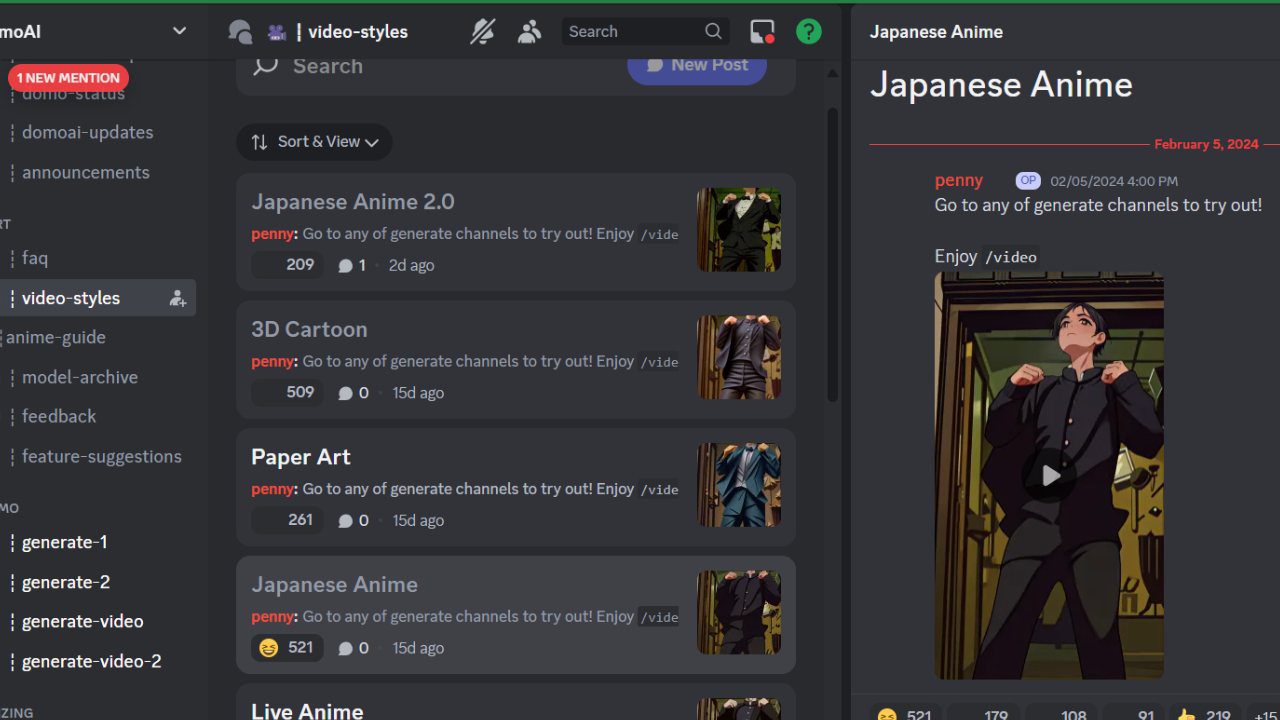Screen dimensions: 1280x720
Task: Click the 261 reaction on Paper Art
Action: coord(287,520)
